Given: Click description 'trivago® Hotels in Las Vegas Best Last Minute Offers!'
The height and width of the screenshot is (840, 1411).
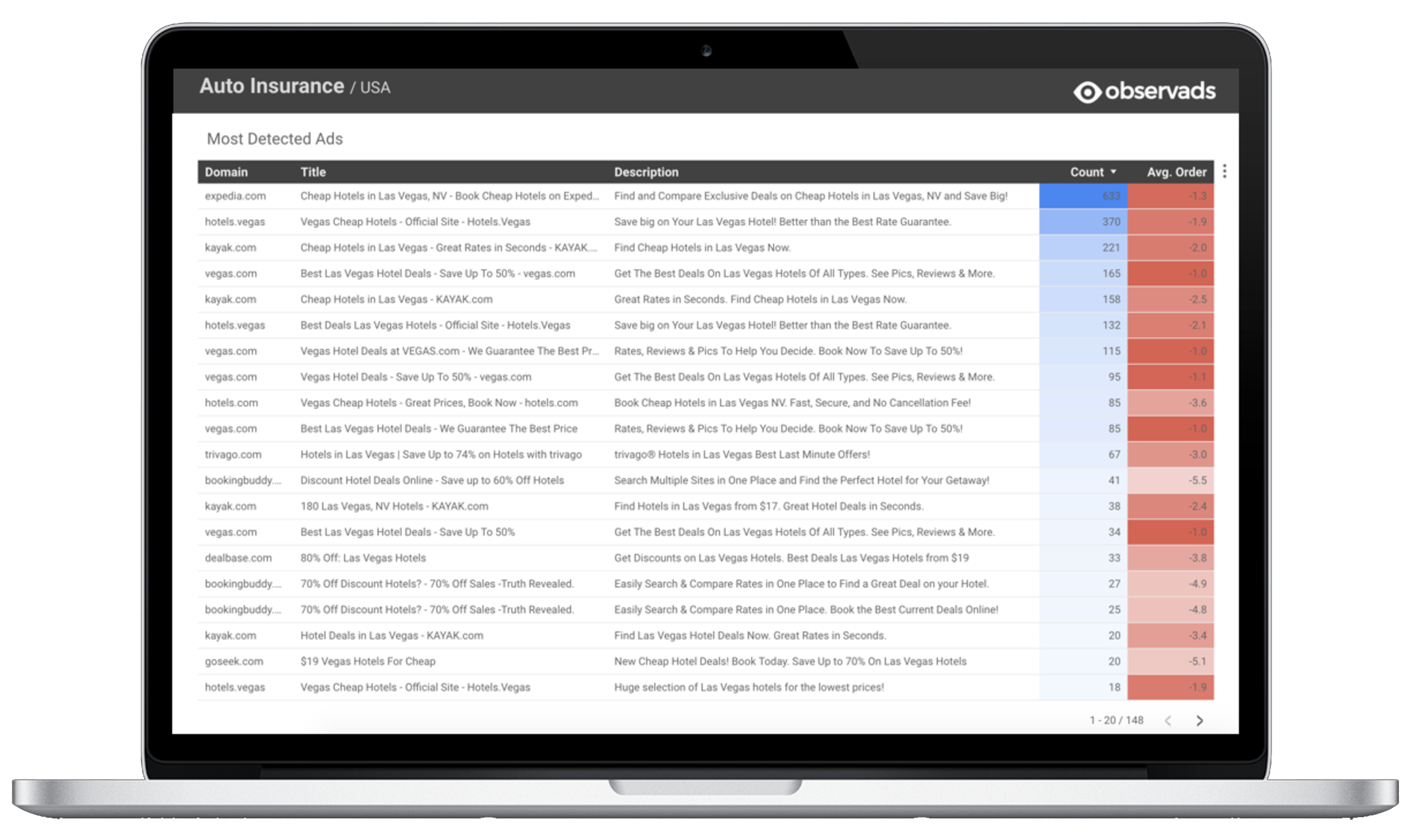Looking at the screenshot, I should point(742,454).
